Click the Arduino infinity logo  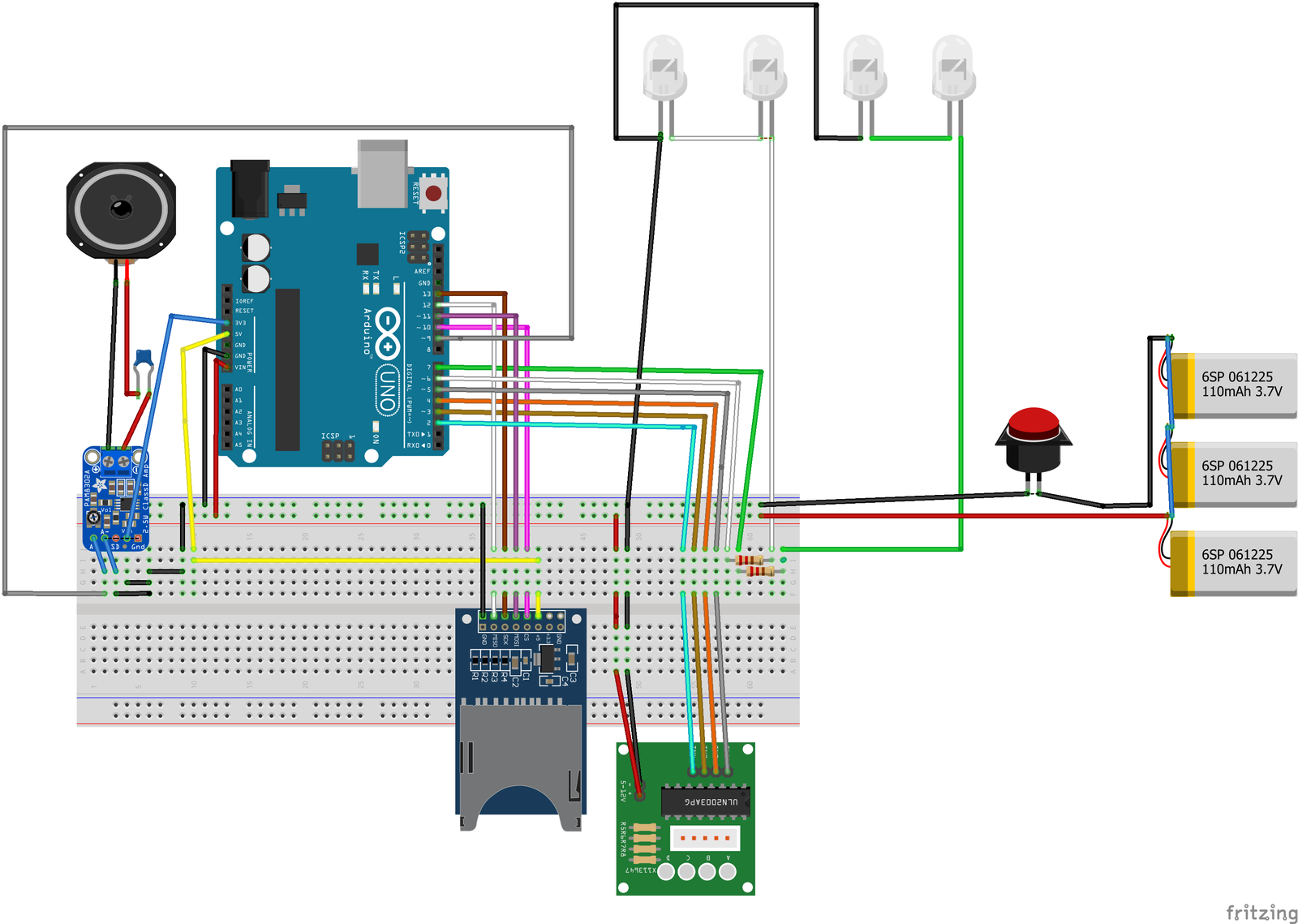point(388,333)
